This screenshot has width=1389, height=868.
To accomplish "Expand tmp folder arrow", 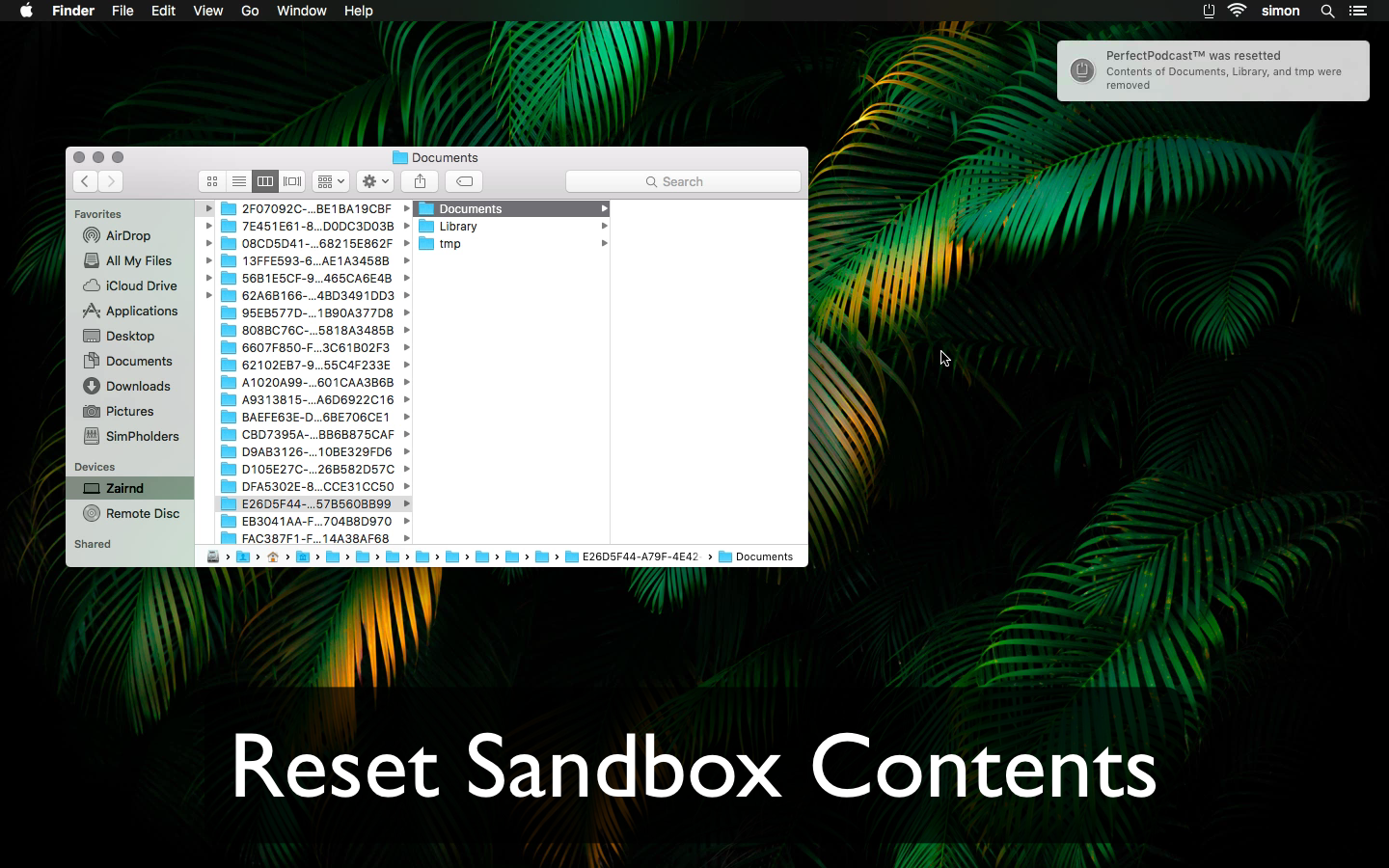I will point(604,243).
